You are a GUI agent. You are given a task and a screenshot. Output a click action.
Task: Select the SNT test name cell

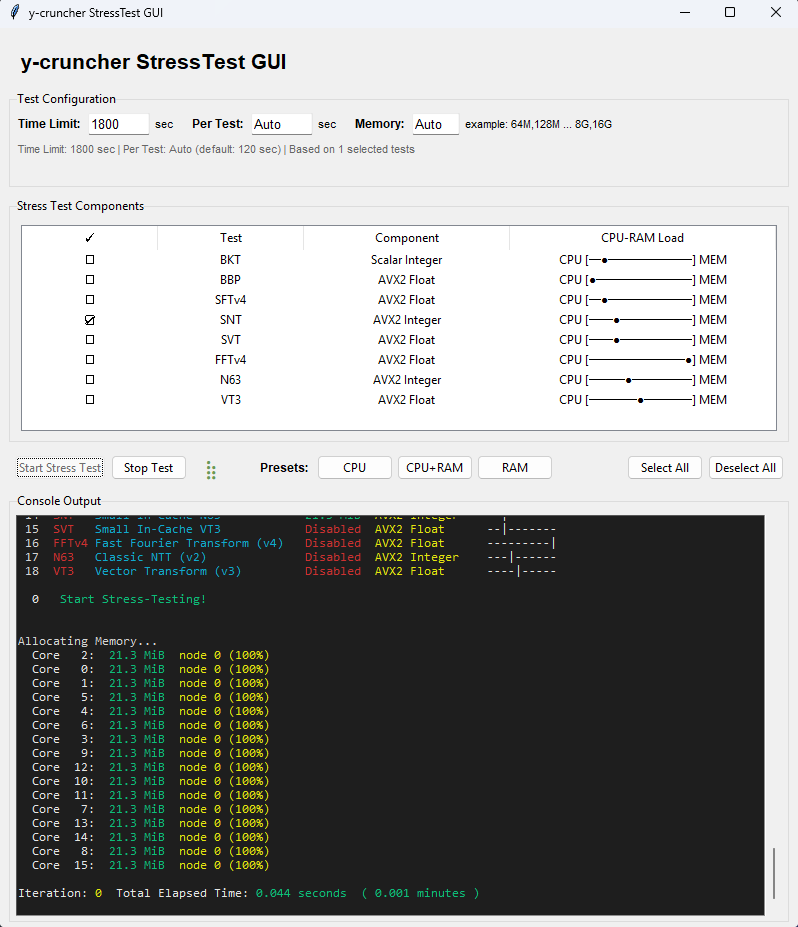point(231,320)
